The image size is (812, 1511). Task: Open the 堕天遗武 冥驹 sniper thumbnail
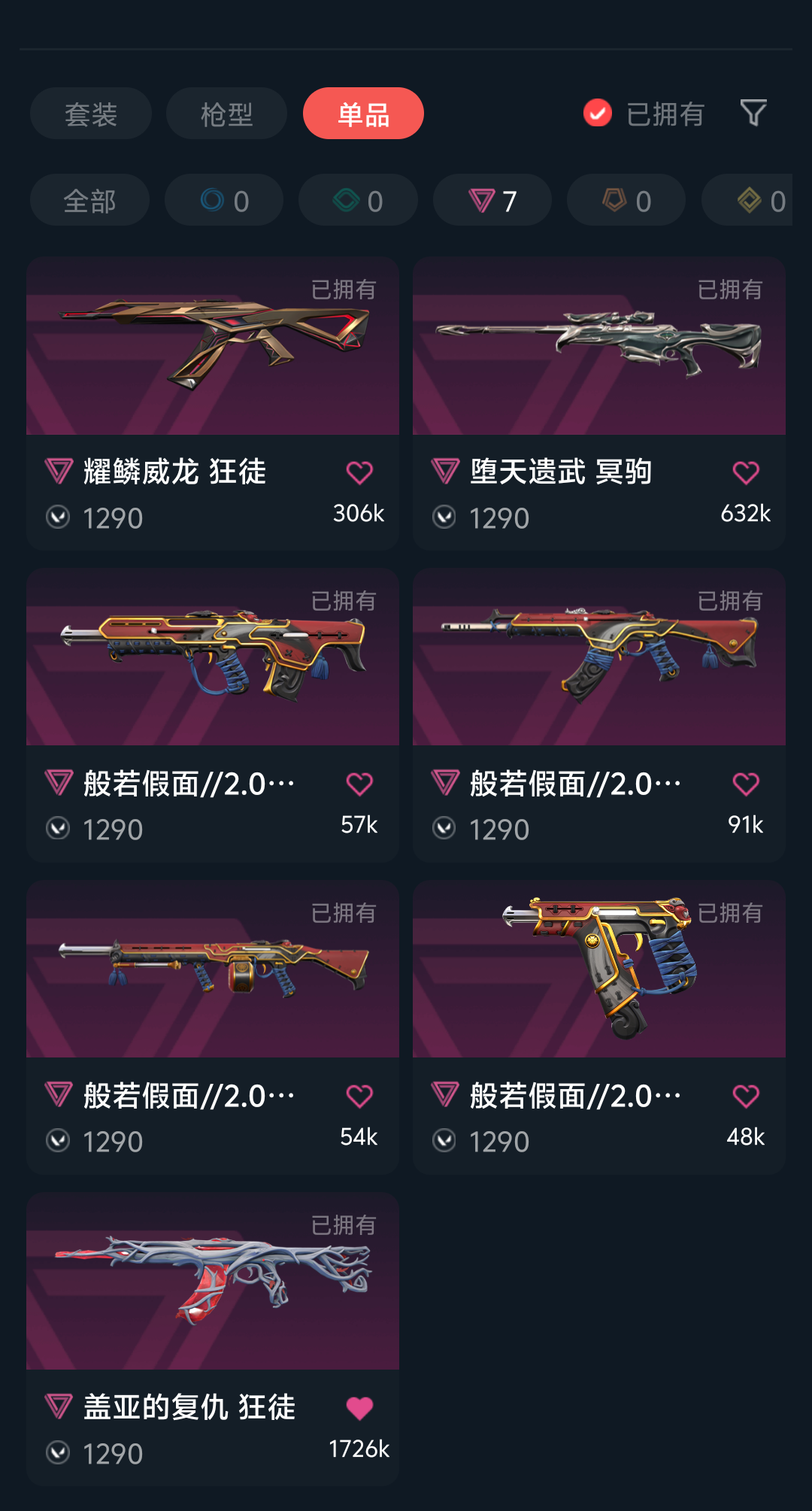pyautogui.click(x=599, y=346)
